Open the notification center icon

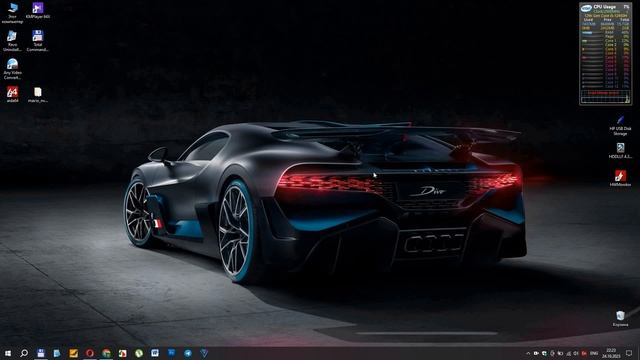(629, 353)
